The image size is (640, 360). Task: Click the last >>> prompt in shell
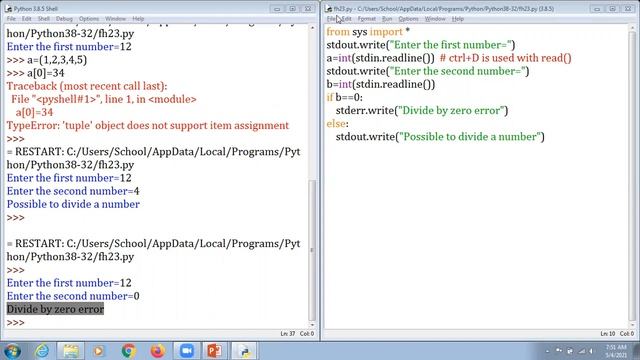16,322
